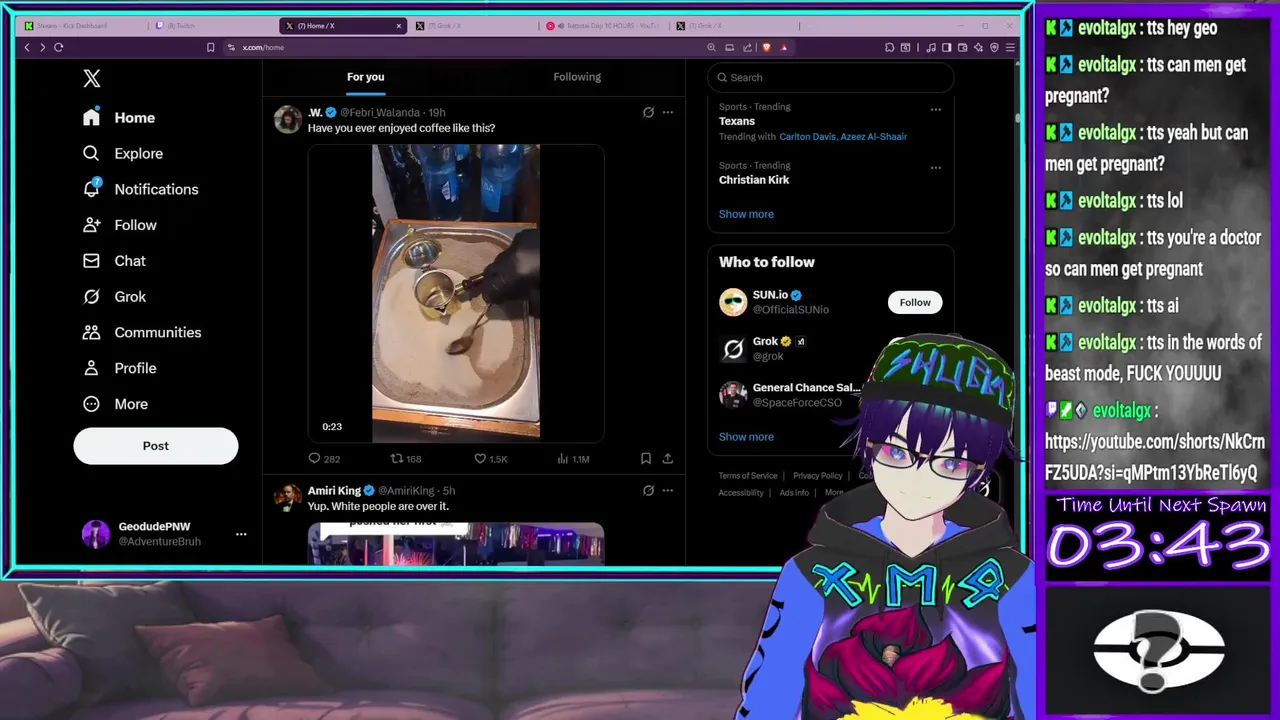Click Grok icon on Febri_Walanda post
This screenshot has height=720, width=1280.
648,113
